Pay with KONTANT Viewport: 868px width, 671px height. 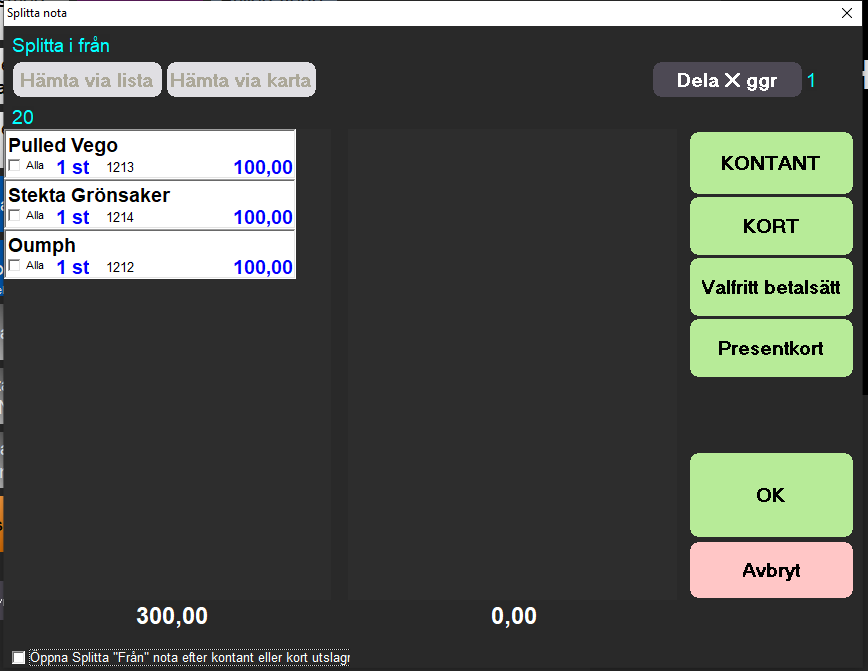click(x=770, y=163)
